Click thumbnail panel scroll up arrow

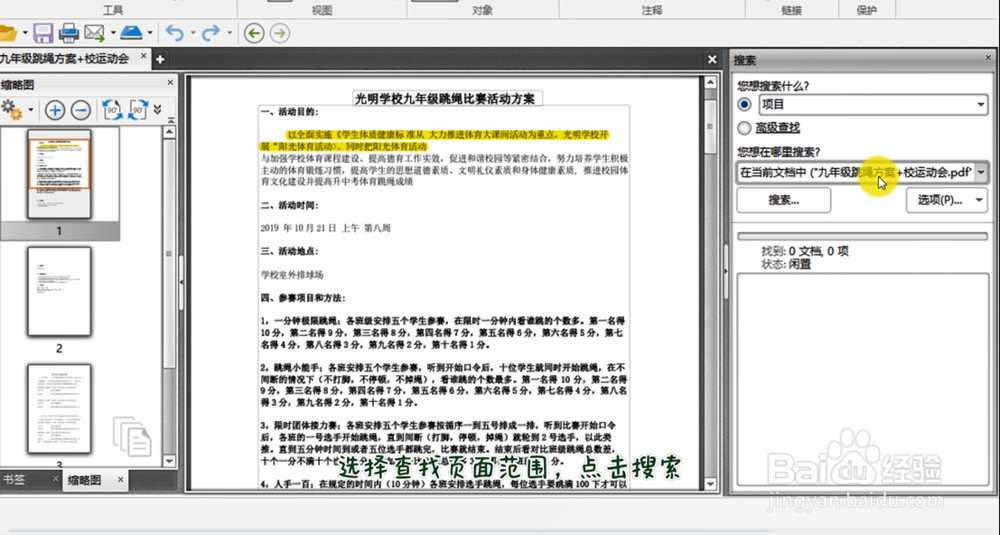(x=169, y=132)
